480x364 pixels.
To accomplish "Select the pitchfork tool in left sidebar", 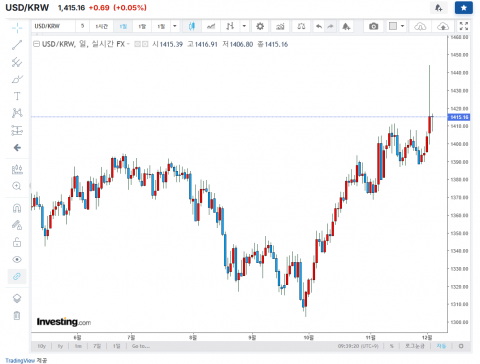I will click(x=17, y=62).
